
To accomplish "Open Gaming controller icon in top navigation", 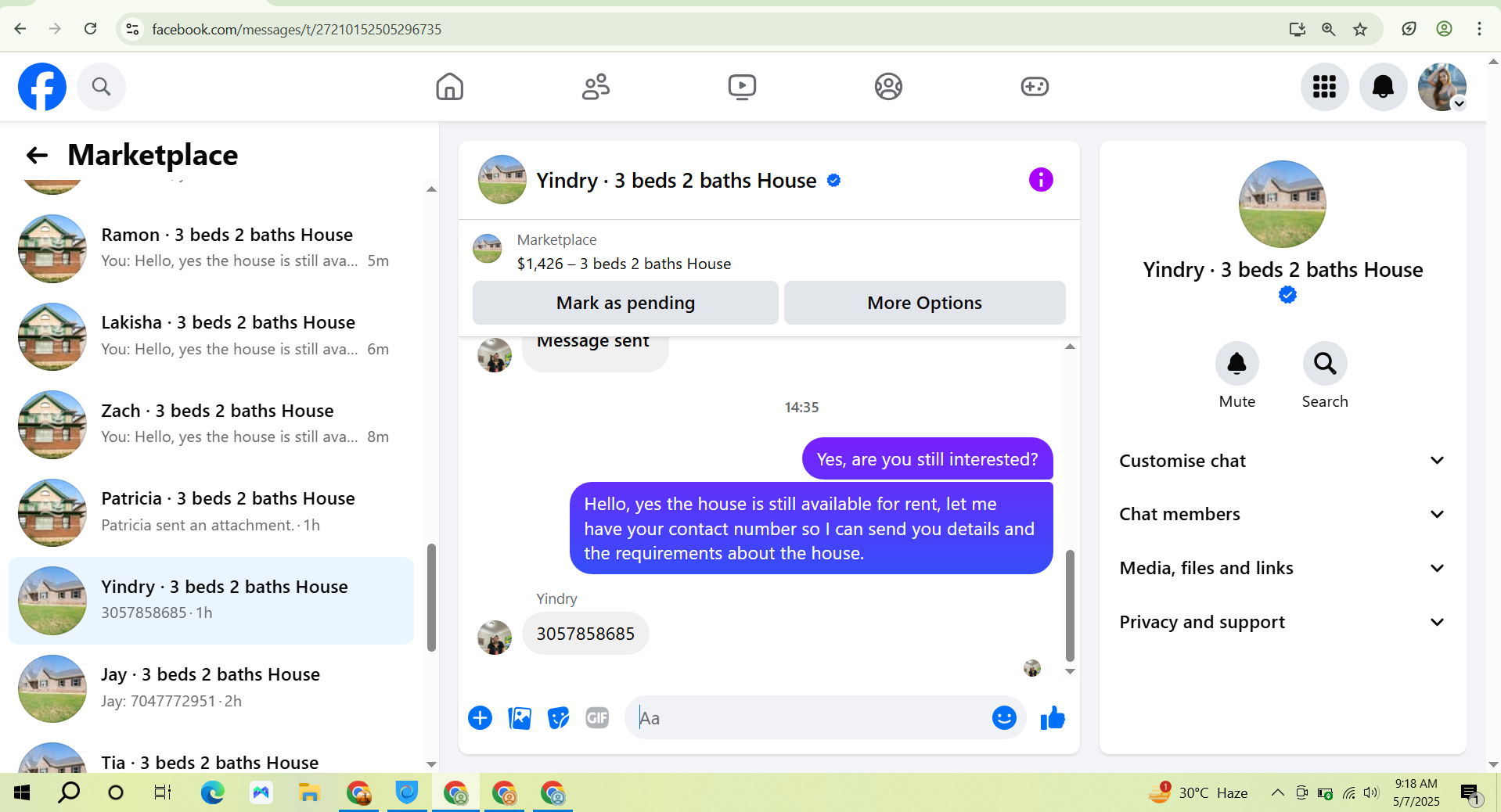I will [1035, 87].
